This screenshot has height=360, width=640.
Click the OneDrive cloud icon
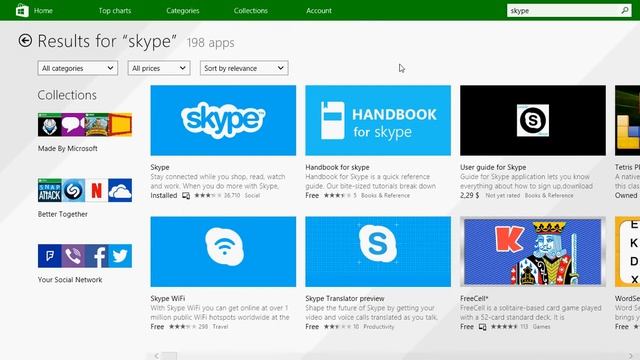[120, 190]
